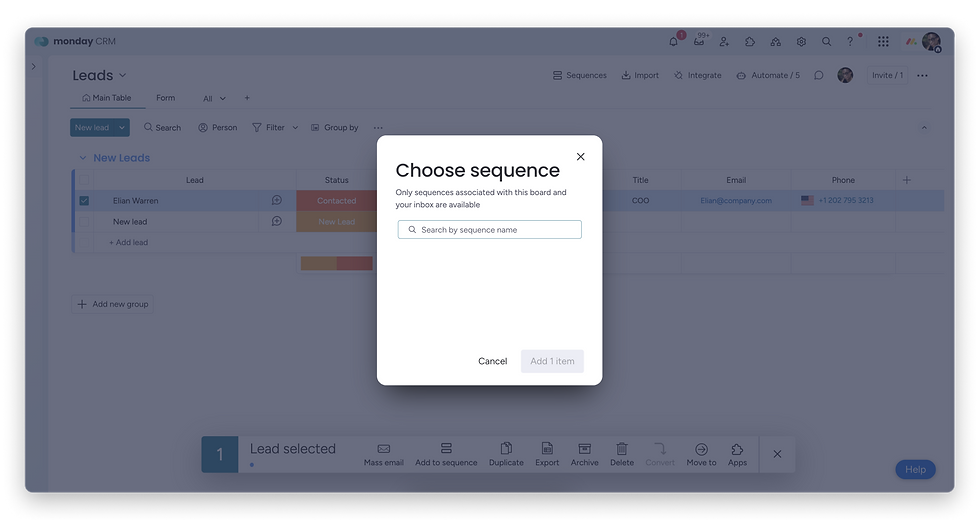Click the New Lead status cell
The image size is (980, 520).
click(x=336, y=222)
